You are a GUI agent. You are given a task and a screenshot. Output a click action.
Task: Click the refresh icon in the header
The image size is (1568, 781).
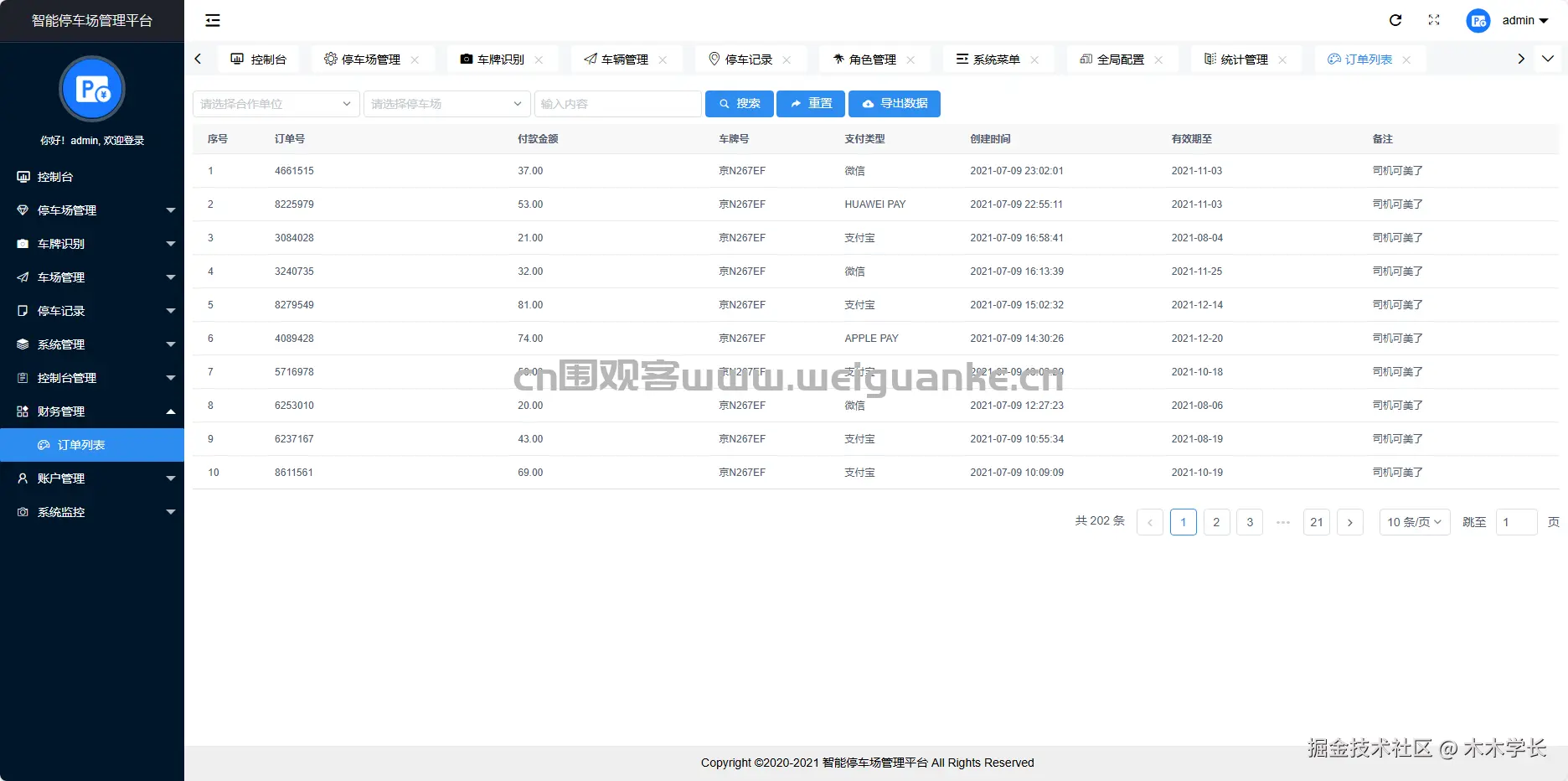[1395, 20]
